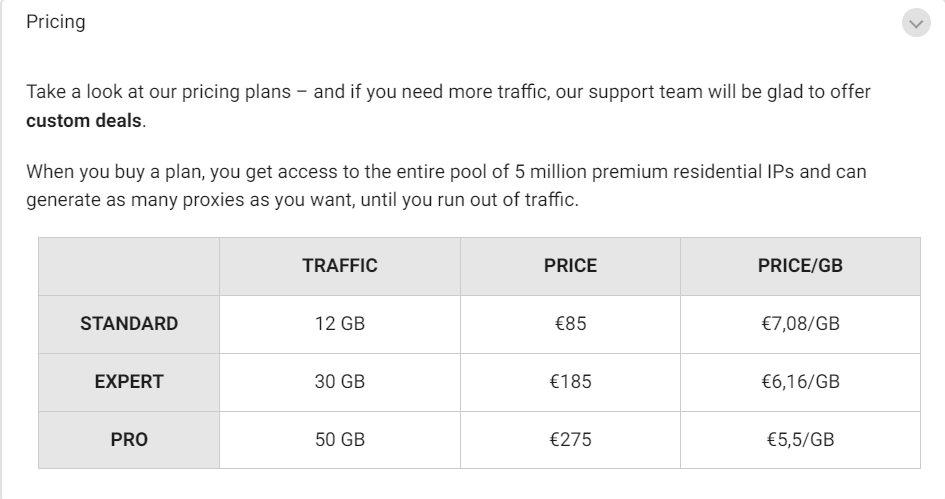Click the €5,5/GB cell

(800, 440)
